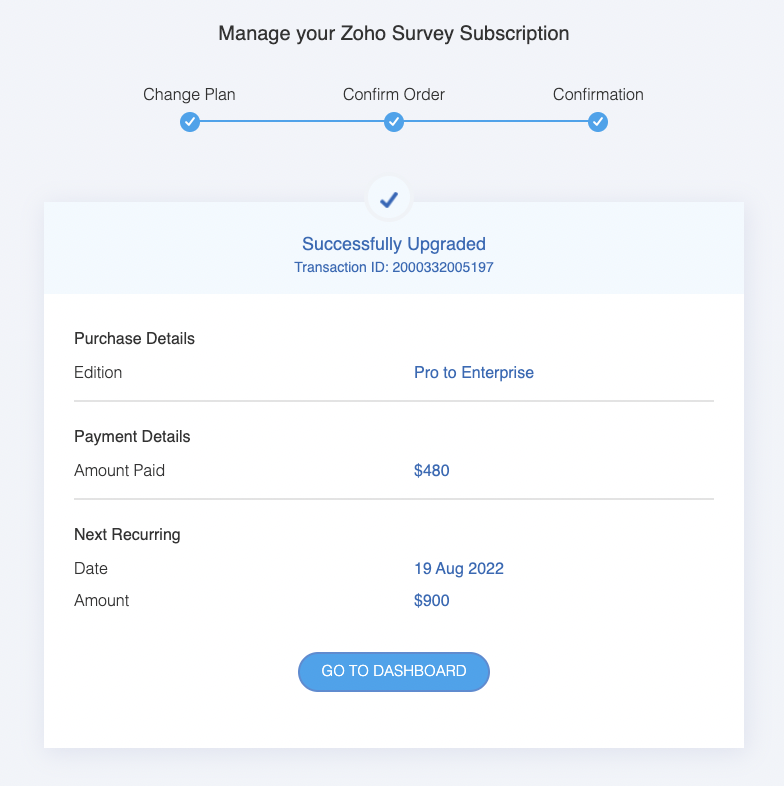Click the Change Plan step checkmark icon

point(190,122)
